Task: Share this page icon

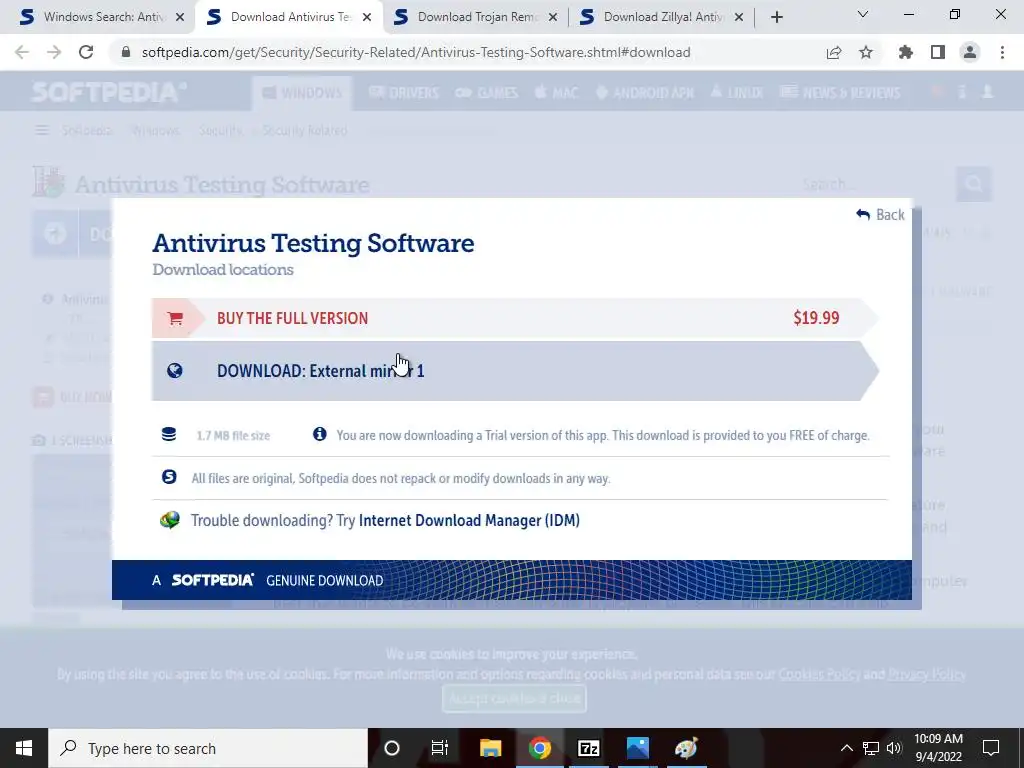Action: pos(834,52)
